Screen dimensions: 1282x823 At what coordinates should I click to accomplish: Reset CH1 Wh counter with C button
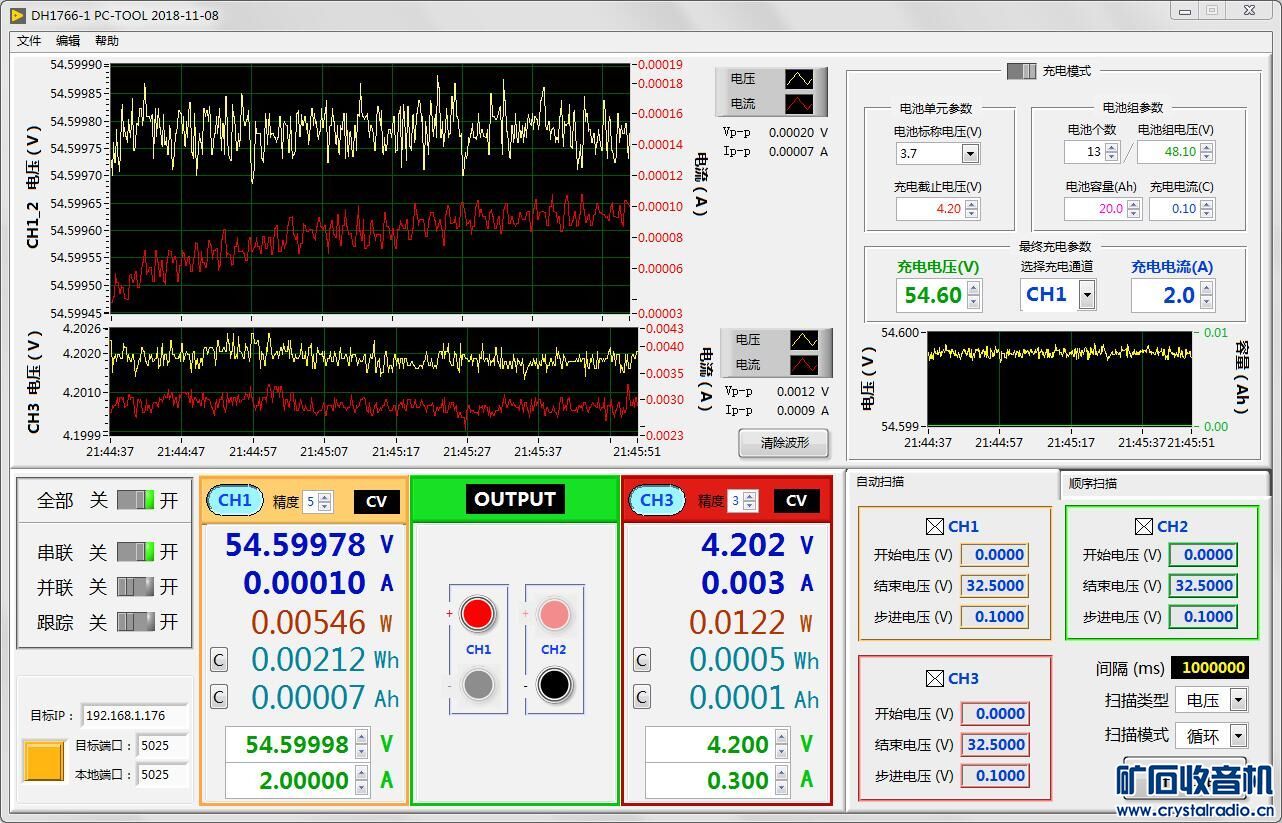219,660
